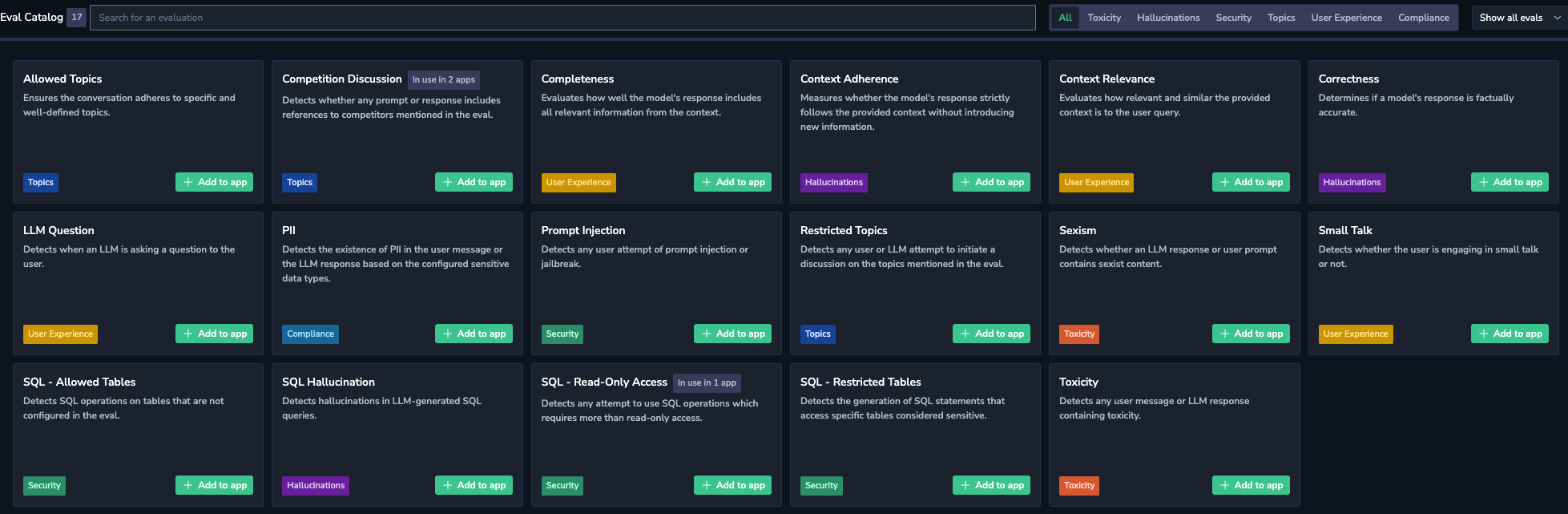Click the Compliance tag on PII card

click(310, 334)
